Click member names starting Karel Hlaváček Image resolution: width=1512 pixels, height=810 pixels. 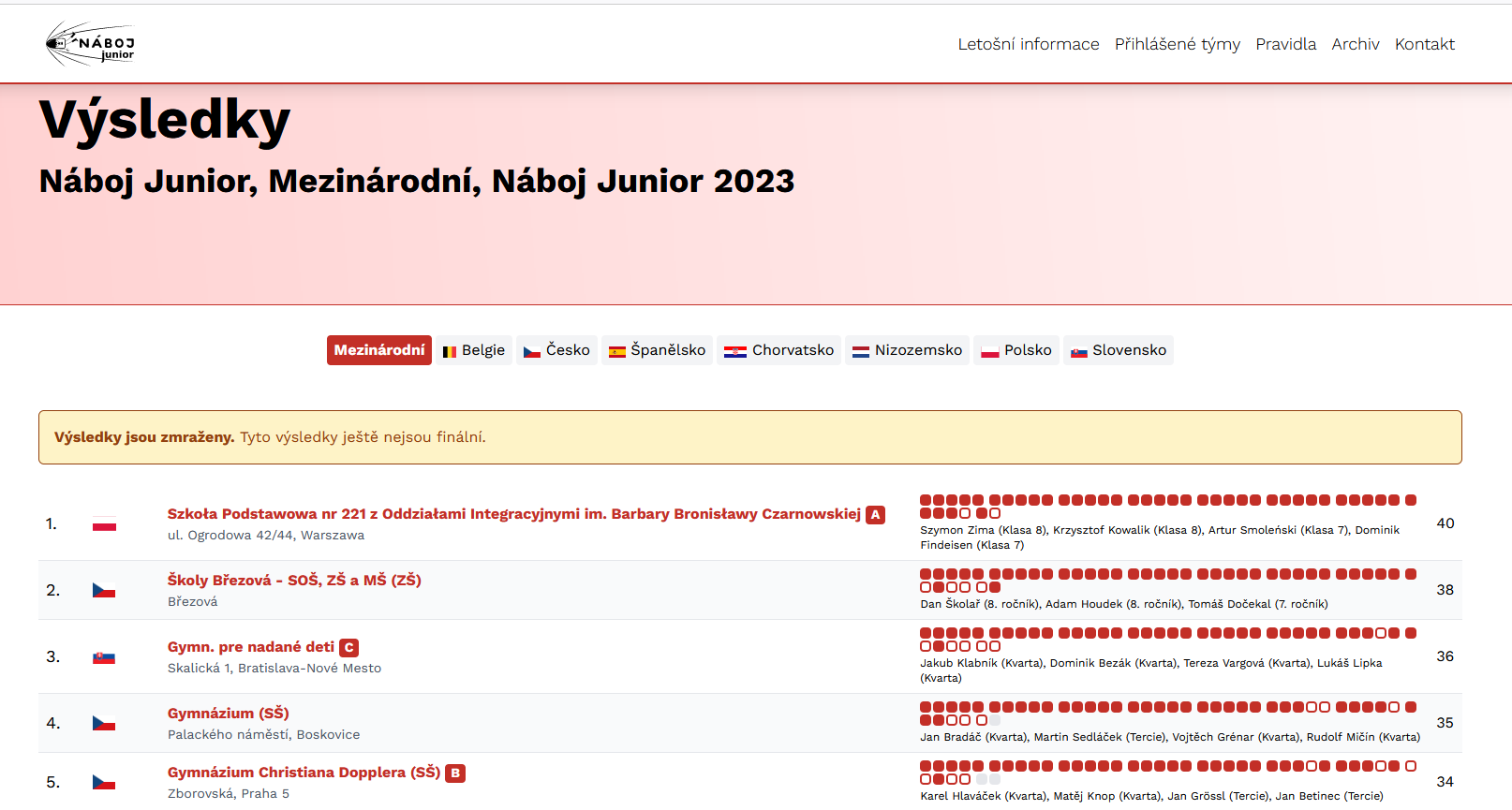coord(1151,796)
